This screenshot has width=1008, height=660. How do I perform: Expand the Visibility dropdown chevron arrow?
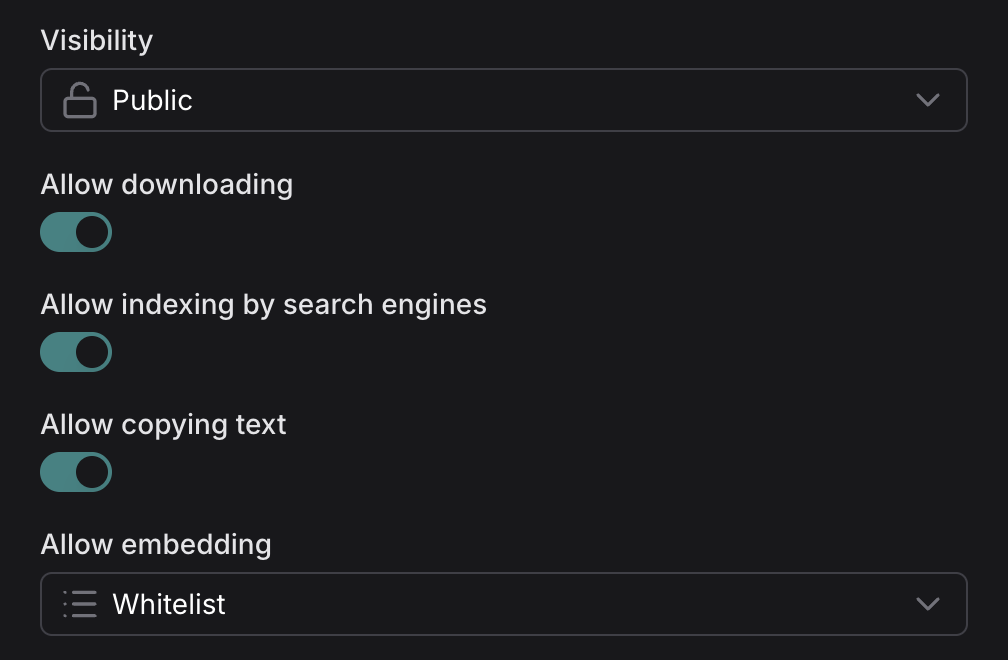[x=928, y=100]
